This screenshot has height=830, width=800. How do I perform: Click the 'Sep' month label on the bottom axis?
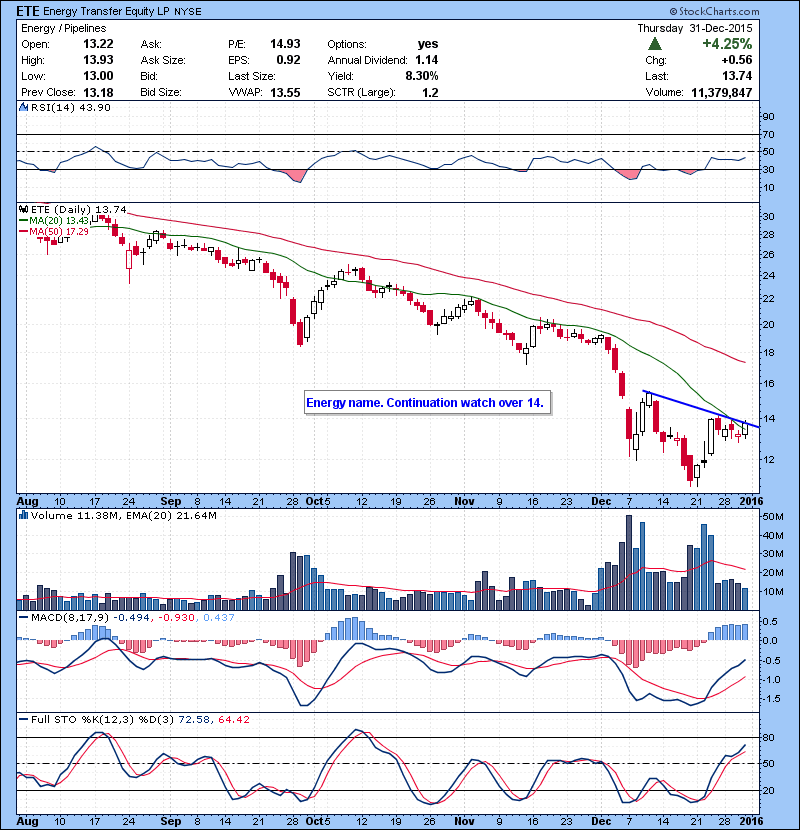pos(170,821)
